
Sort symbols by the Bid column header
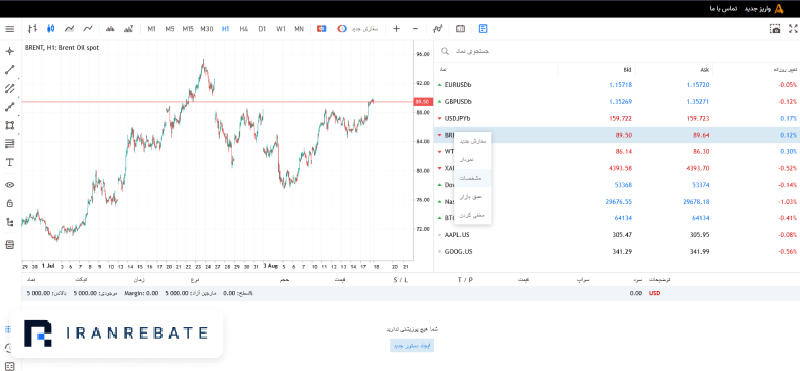point(627,69)
